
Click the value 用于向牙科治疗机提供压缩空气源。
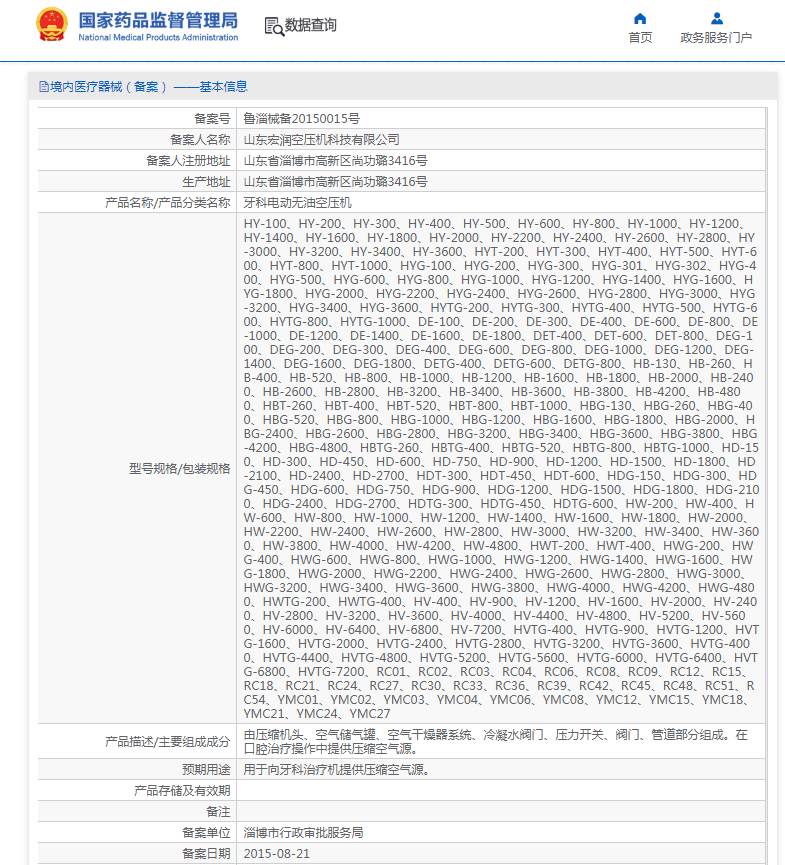tap(337, 770)
